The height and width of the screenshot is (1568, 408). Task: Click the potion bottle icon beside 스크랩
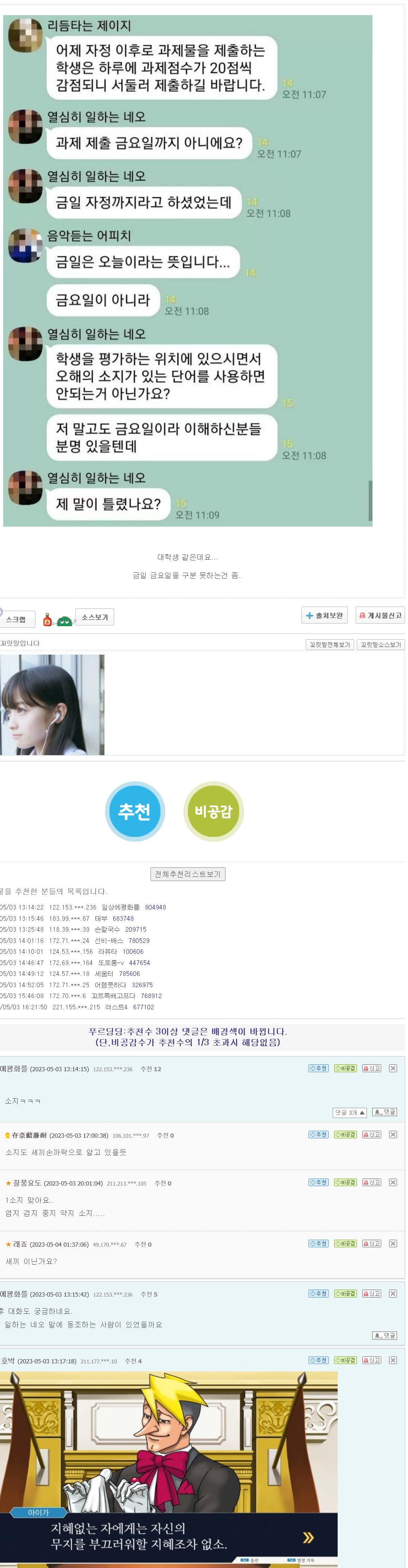click(x=47, y=620)
